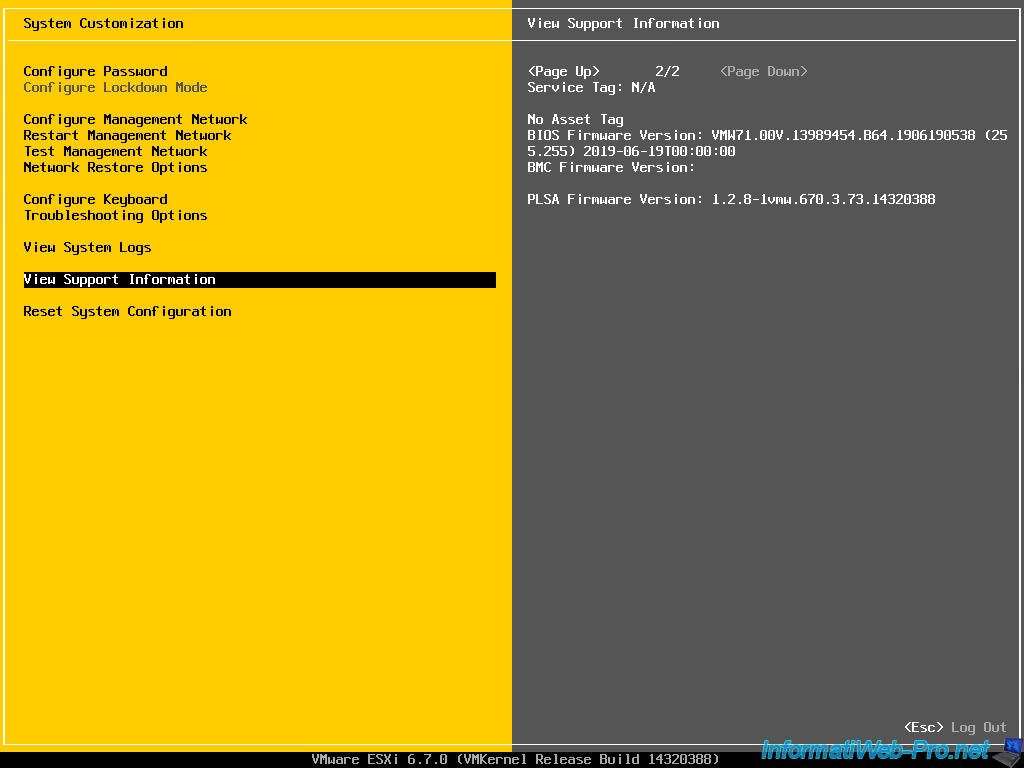Click the 2/2 page indicator
The height and width of the screenshot is (768, 1024).
667,71
